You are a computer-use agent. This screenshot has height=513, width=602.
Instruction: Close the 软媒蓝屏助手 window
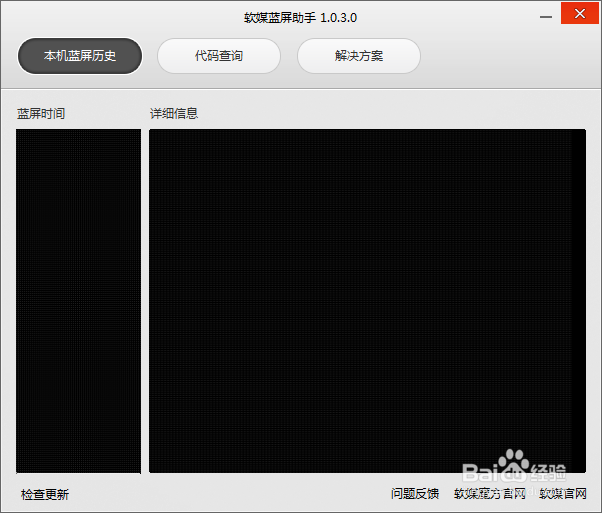579,13
